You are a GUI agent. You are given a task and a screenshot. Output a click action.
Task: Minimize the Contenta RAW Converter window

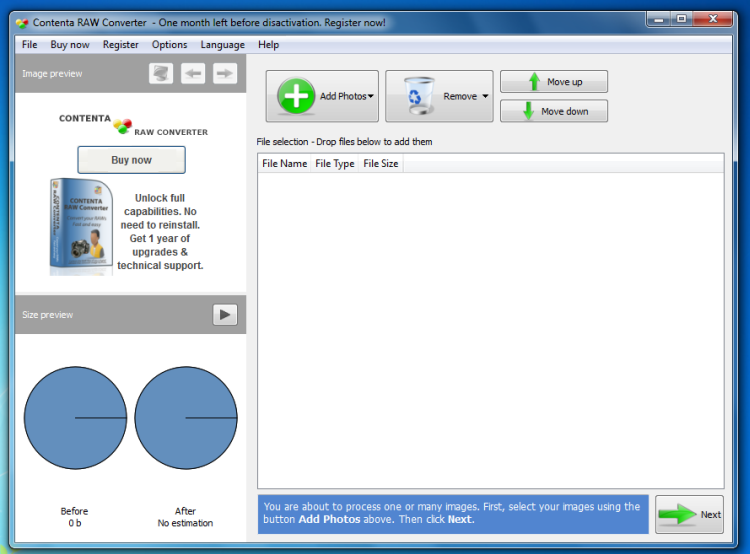pos(659,19)
